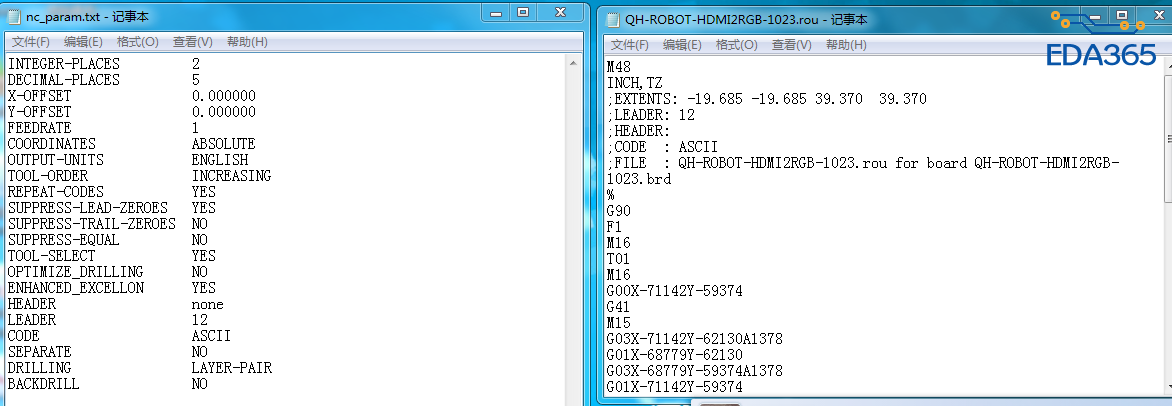Click the G01X-68779Y-62130 line
This screenshot has height=406, width=1172.
pyautogui.click(x=674, y=354)
